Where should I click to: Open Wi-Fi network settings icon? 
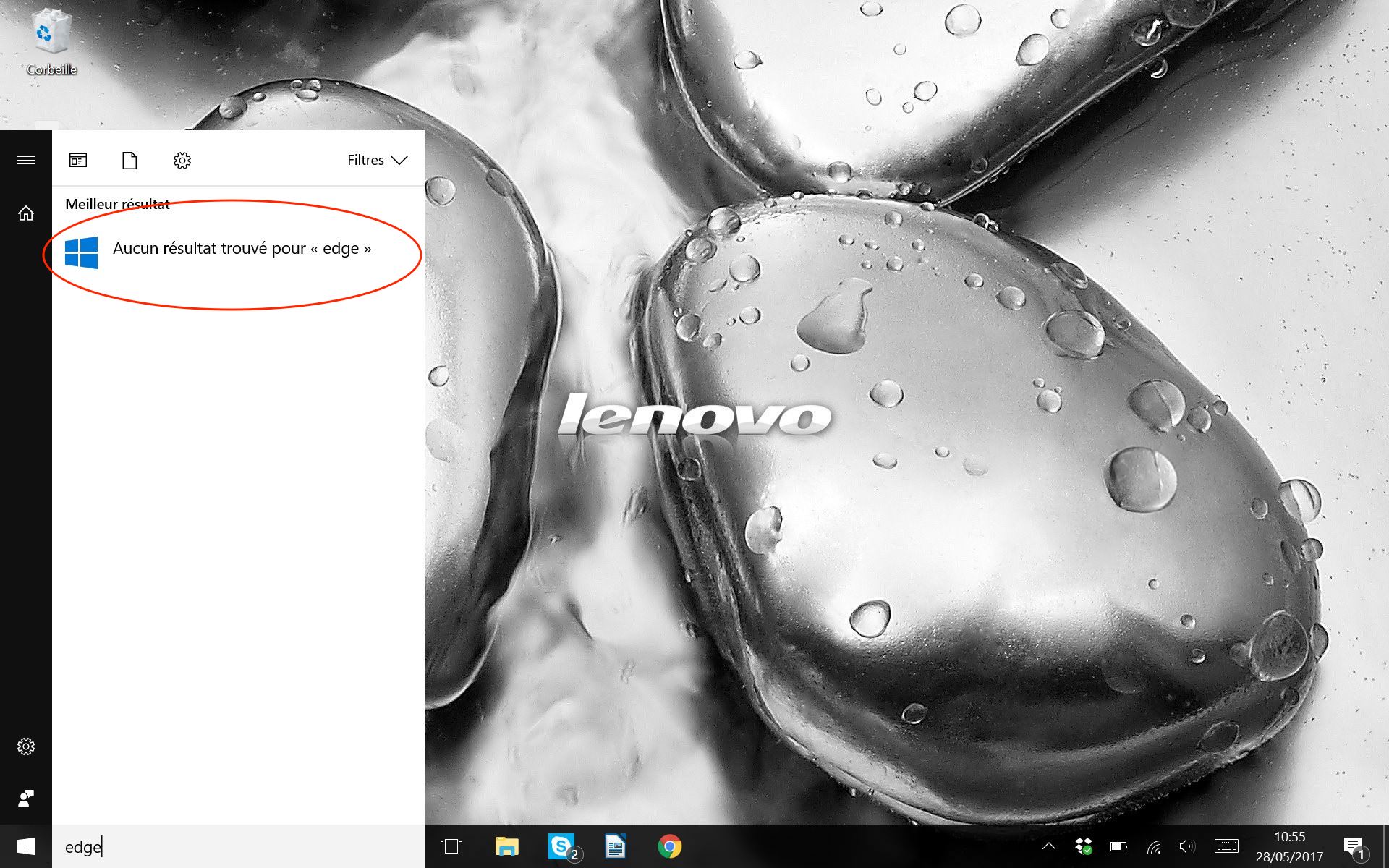[x=1154, y=846]
